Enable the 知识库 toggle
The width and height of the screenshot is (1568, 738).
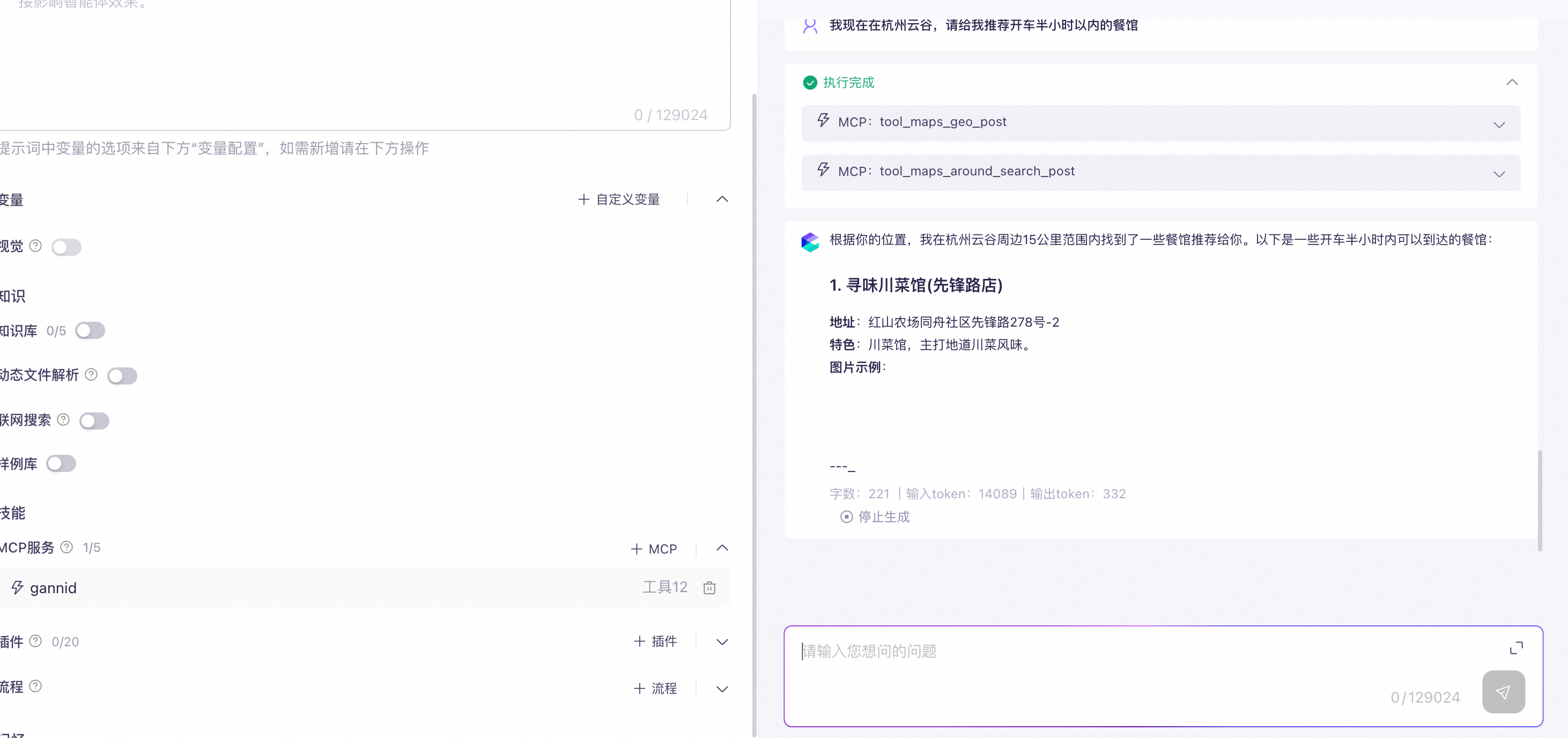coord(90,330)
